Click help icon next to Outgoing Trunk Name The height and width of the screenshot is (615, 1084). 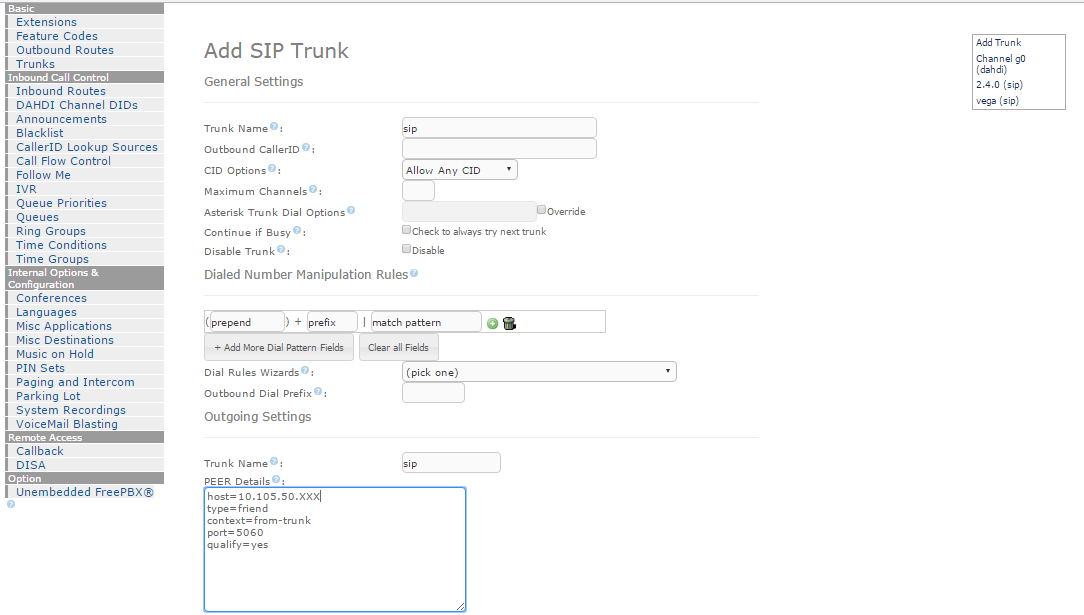point(274,462)
